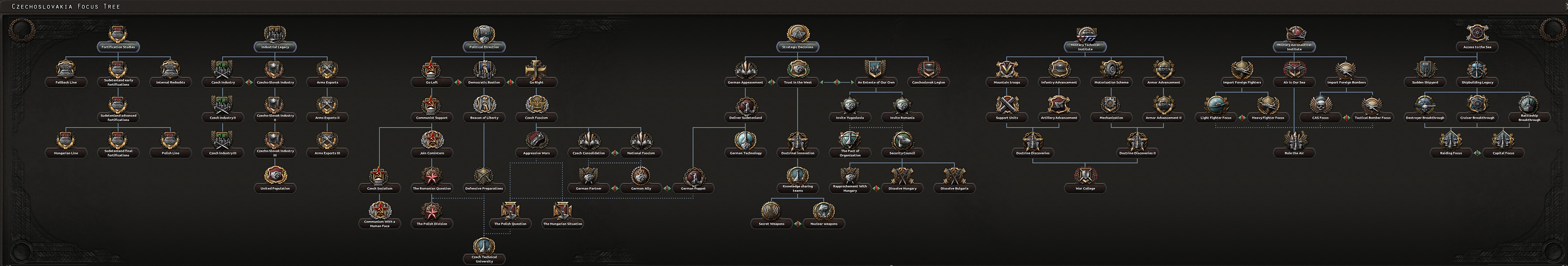Pick the Light Fighter Focus icon
Screen dimensions: 1568x266
pyautogui.click(x=1216, y=105)
